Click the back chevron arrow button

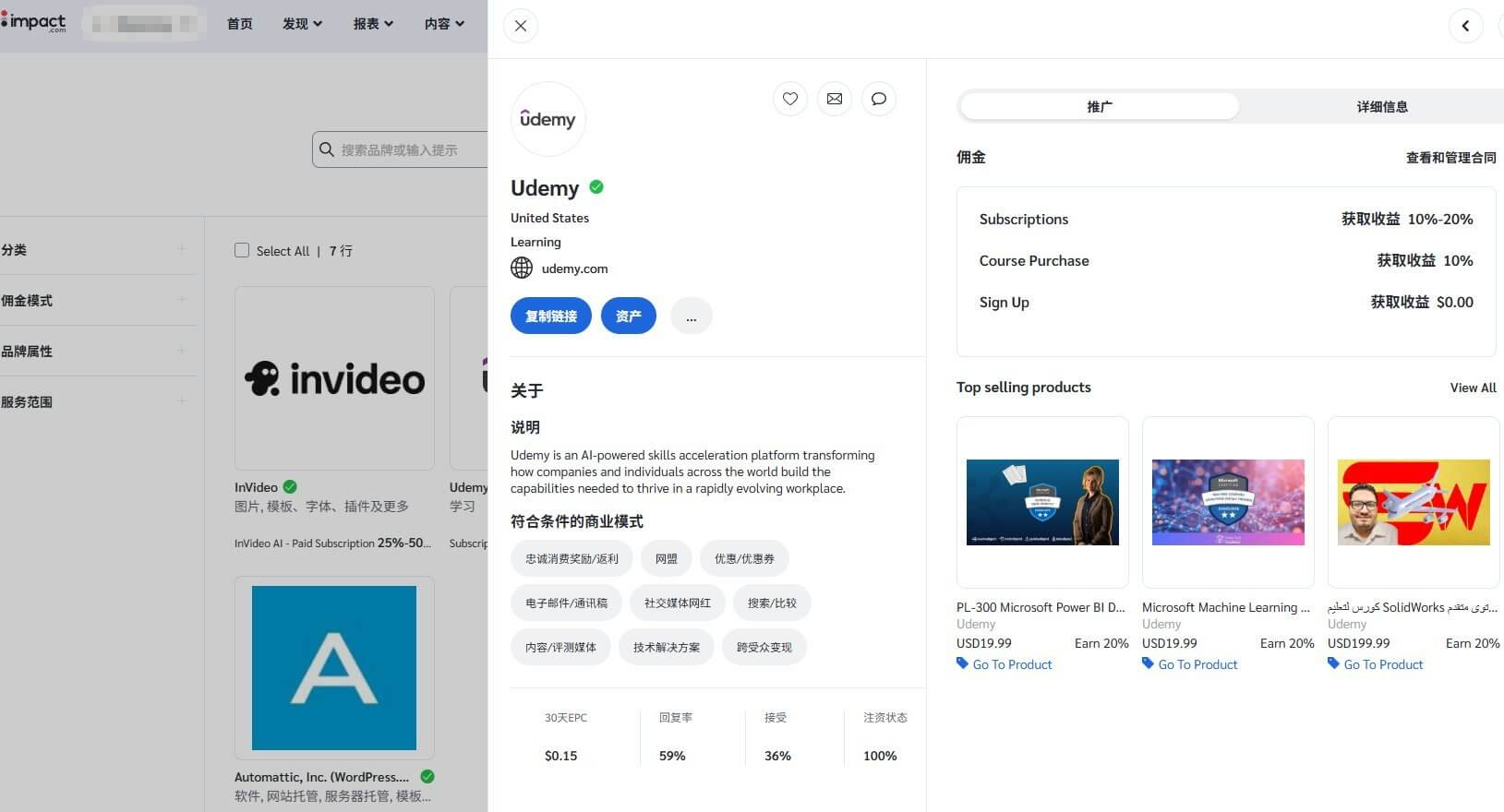pyautogui.click(x=1465, y=26)
